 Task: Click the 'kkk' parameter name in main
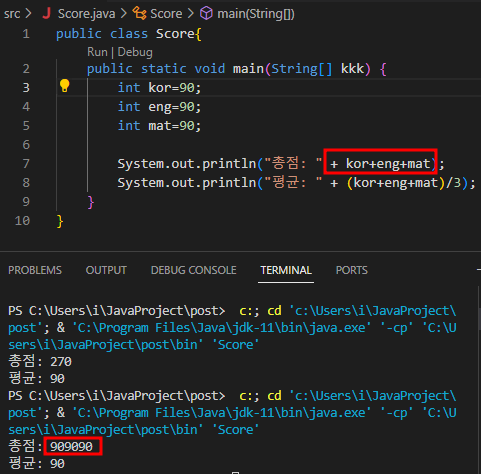point(352,69)
